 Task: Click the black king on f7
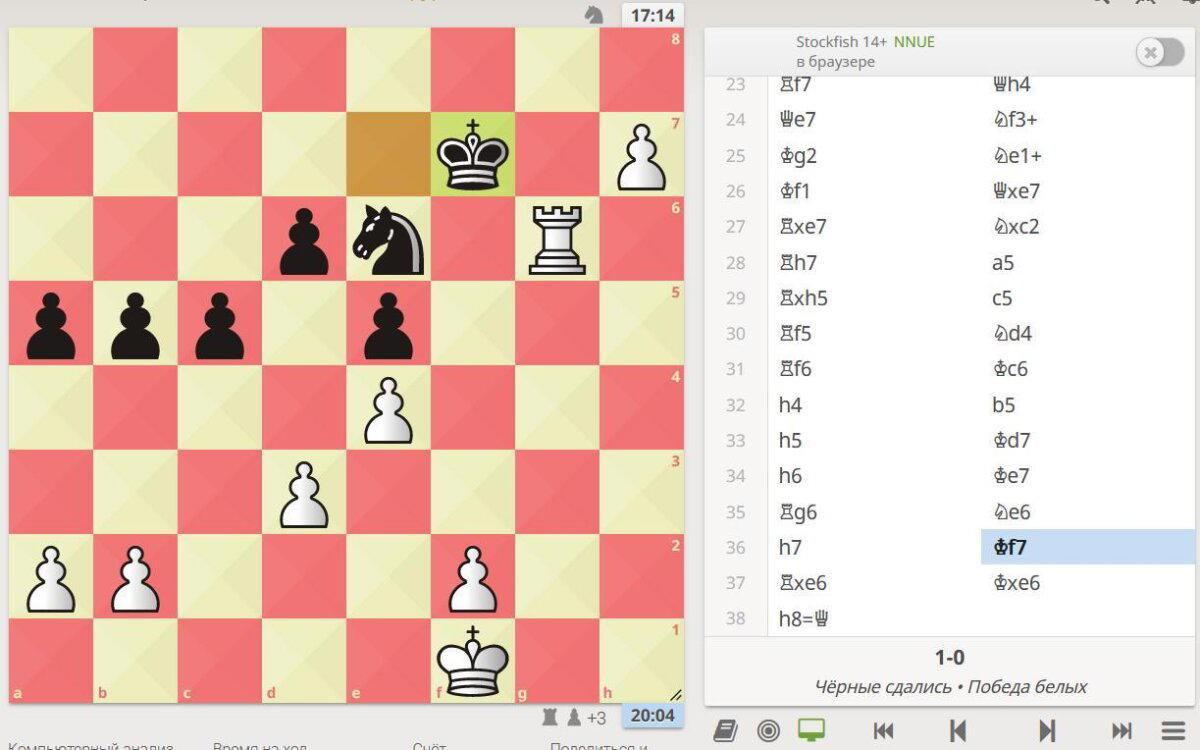tap(473, 154)
